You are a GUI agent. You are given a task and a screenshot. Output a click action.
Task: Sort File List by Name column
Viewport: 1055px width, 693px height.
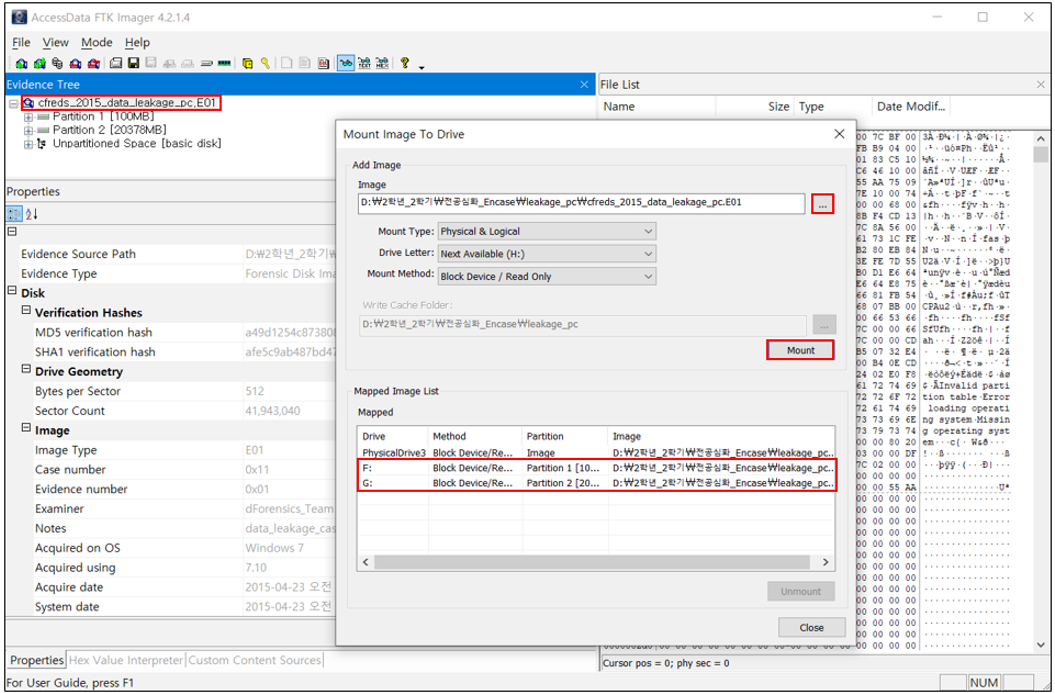pos(657,106)
